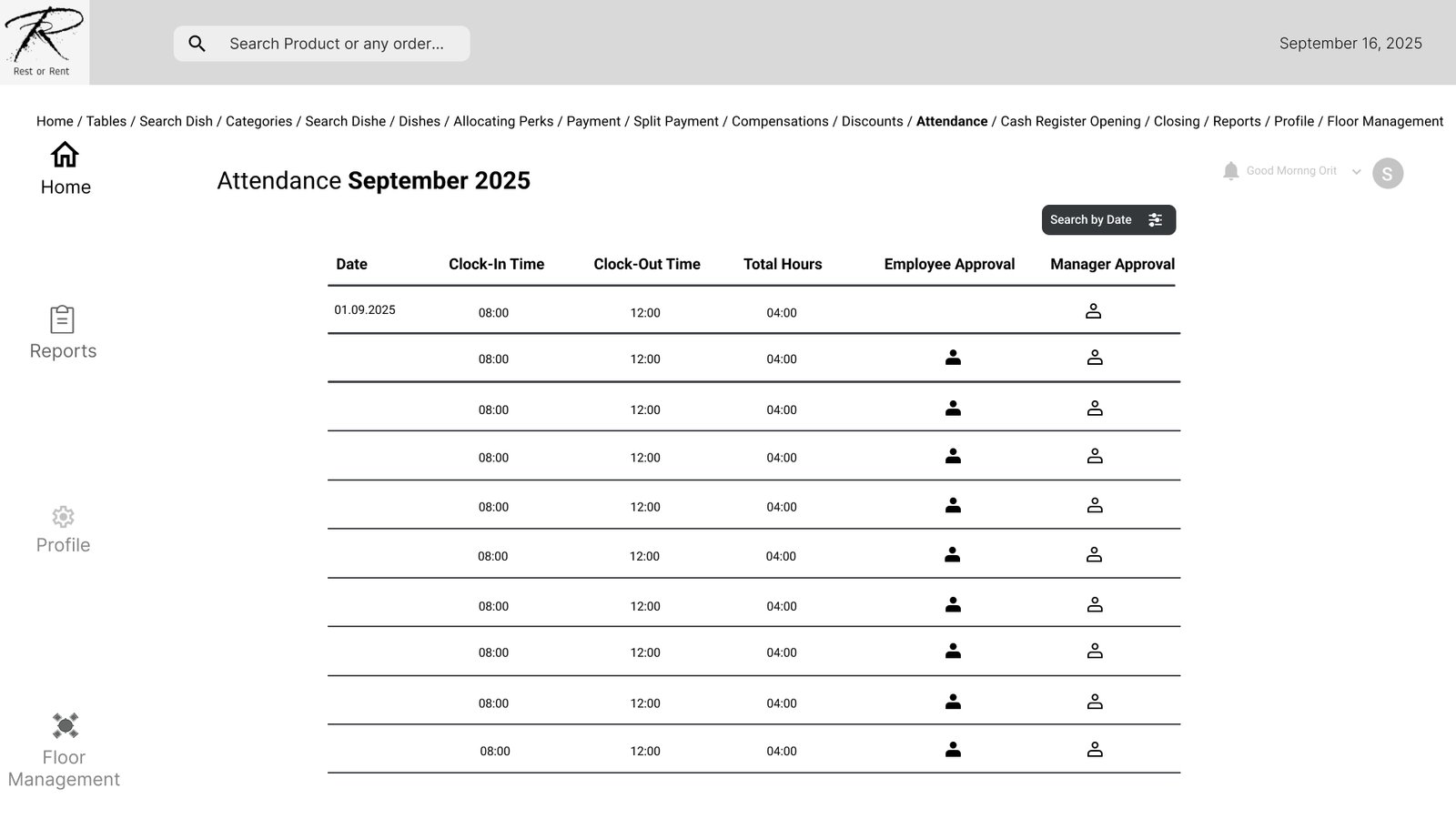Toggle employee approval in the second row
The height and width of the screenshot is (819, 1456).
click(953, 358)
